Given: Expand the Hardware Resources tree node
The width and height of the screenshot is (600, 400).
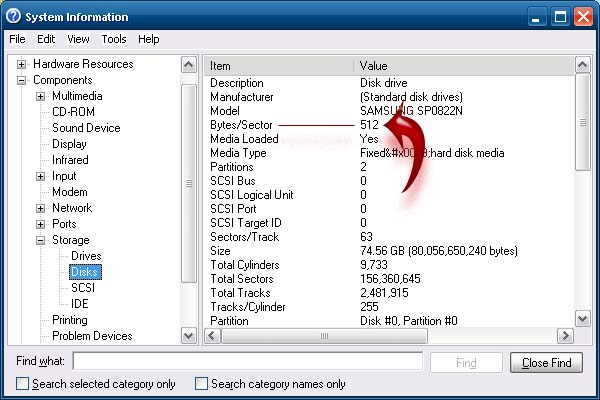Looking at the screenshot, I should tap(22, 64).
